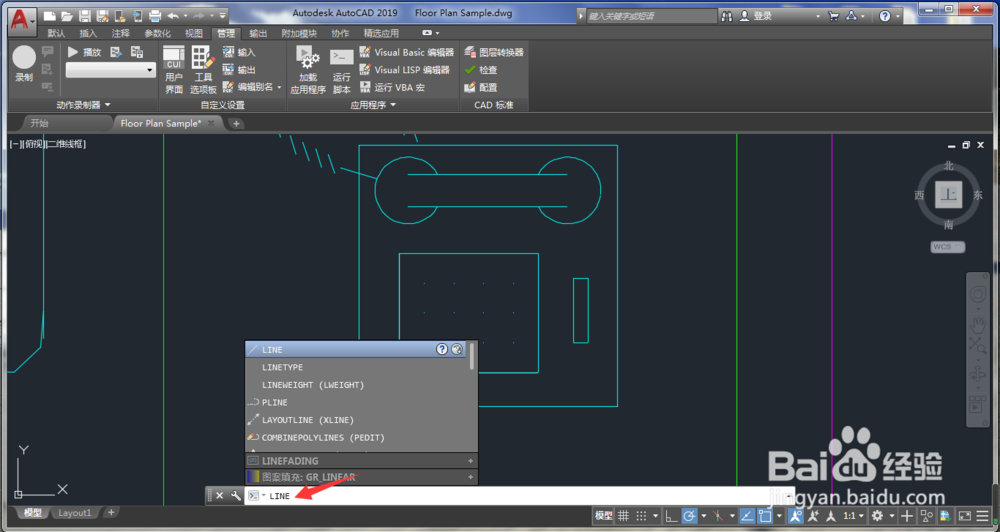Toggle object snap tracking
Image resolution: width=1000 pixels, height=532 pixels.
click(747, 516)
